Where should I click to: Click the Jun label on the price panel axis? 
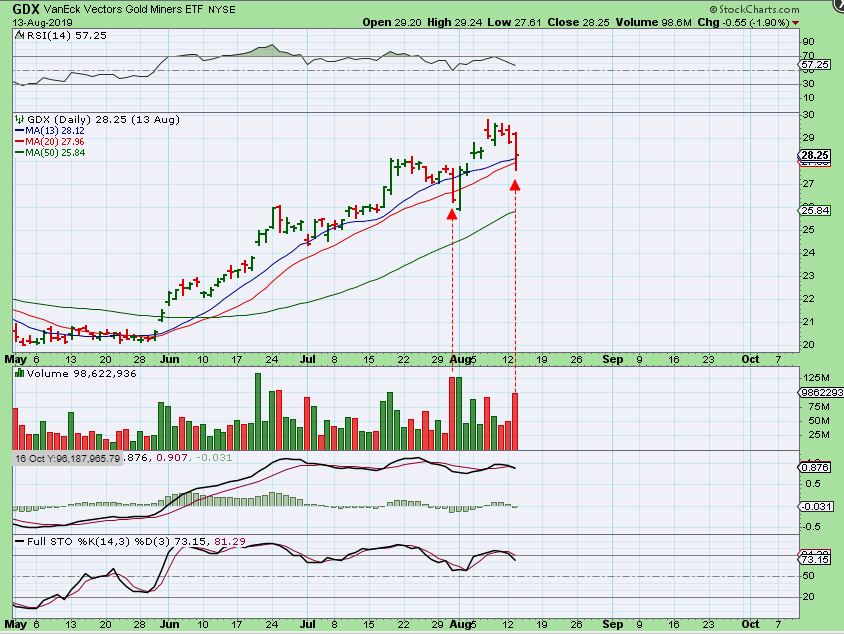click(x=170, y=359)
